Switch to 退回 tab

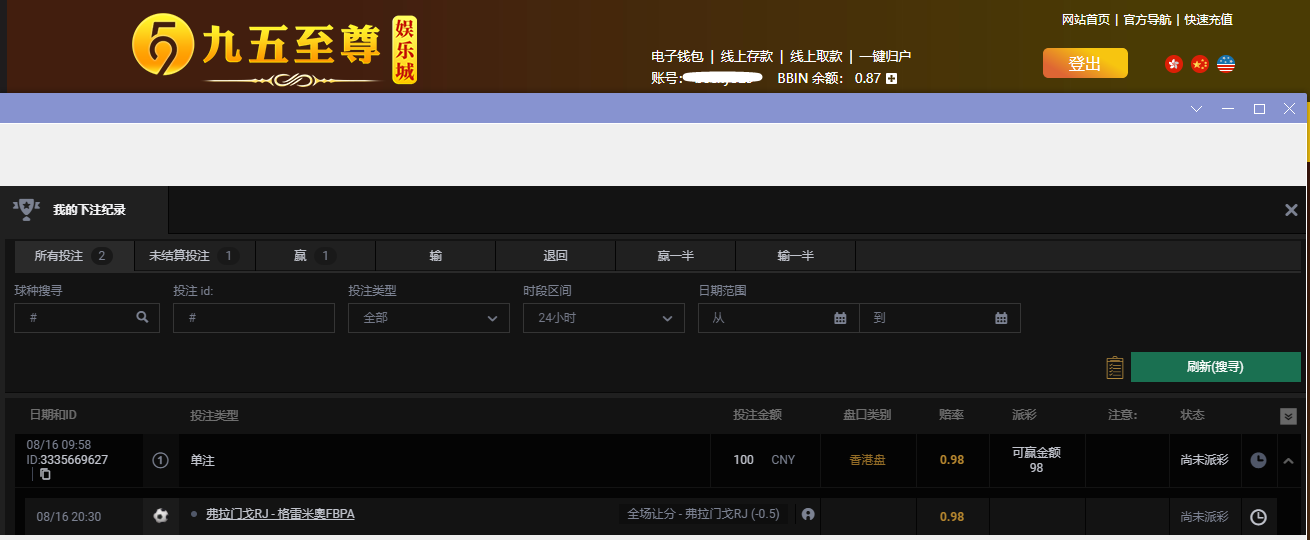click(x=556, y=256)
